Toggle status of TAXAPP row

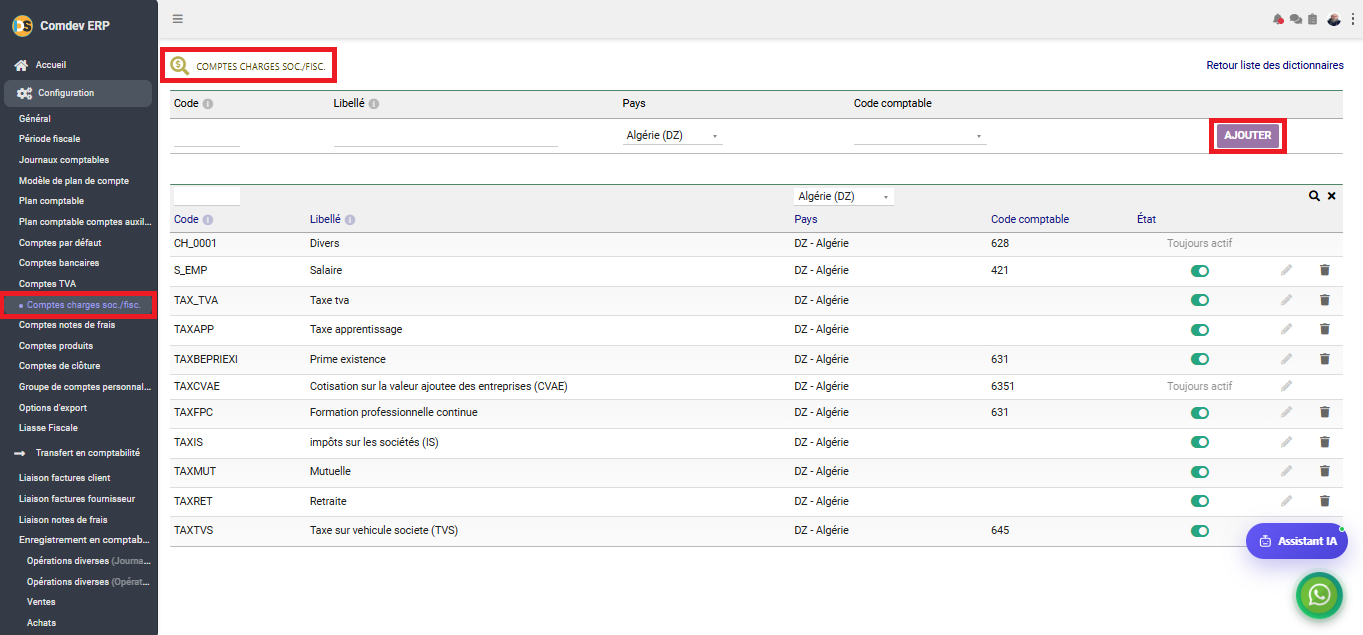pyautogui.click(x=1200, y=330)
